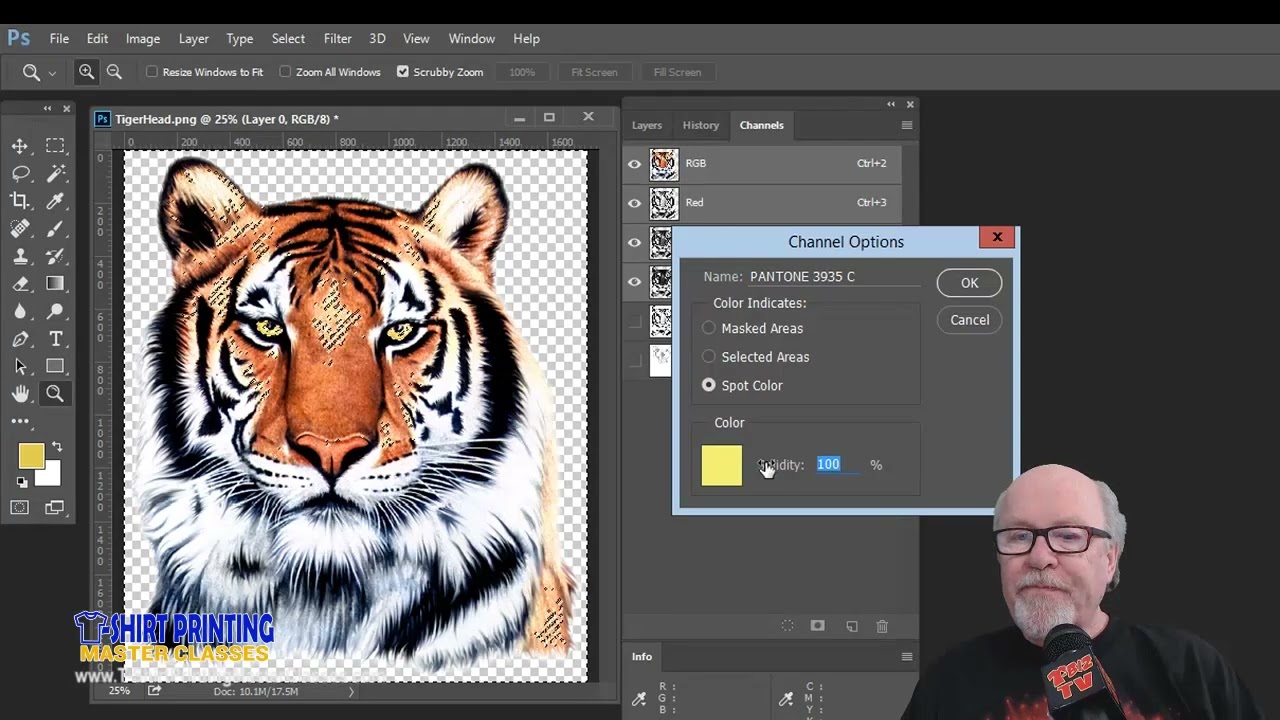Select the Lasso tool
Viewport: 1280px width, 720px height.
click(x=20, y=173)
